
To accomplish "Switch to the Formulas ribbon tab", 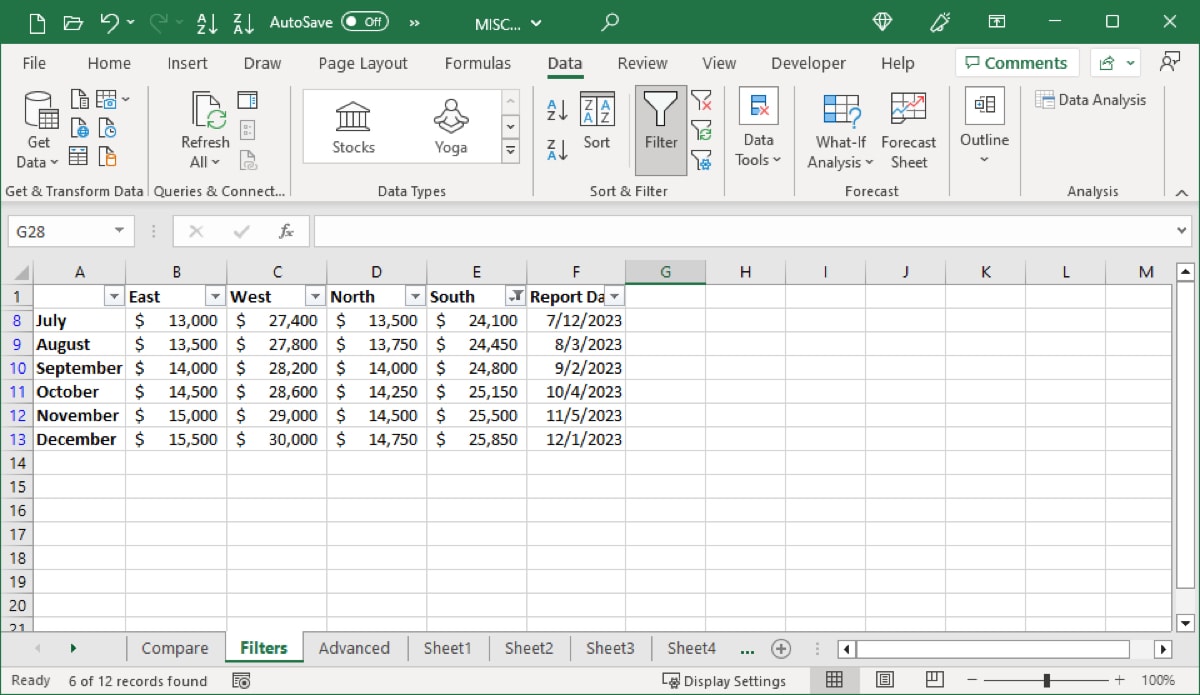I will (x=478, y=62).
